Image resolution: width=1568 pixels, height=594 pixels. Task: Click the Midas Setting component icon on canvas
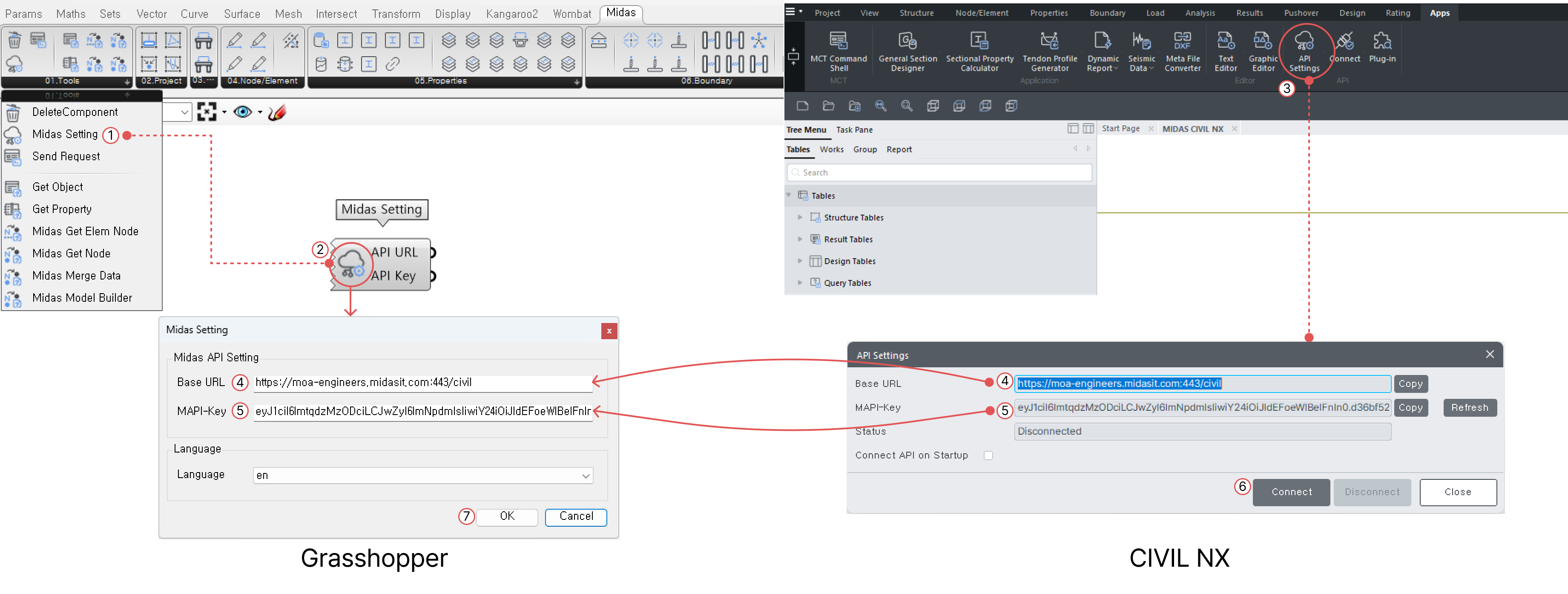coord(351,264)
